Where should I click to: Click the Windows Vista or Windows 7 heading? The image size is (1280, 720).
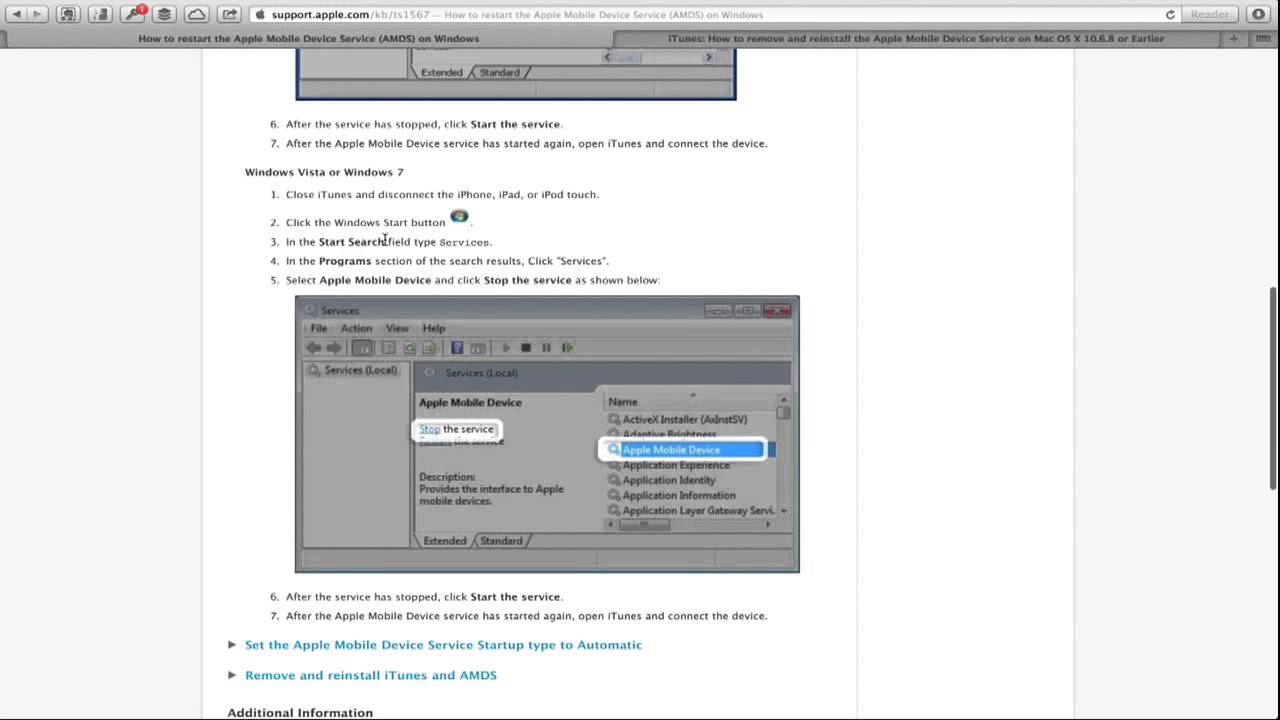[x=324, y=172]
